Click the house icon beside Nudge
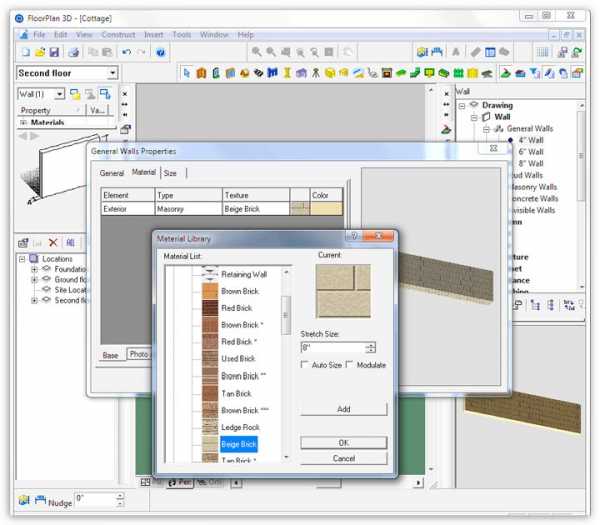This screenshot has height=525, width=600. (x=24, y=500)
